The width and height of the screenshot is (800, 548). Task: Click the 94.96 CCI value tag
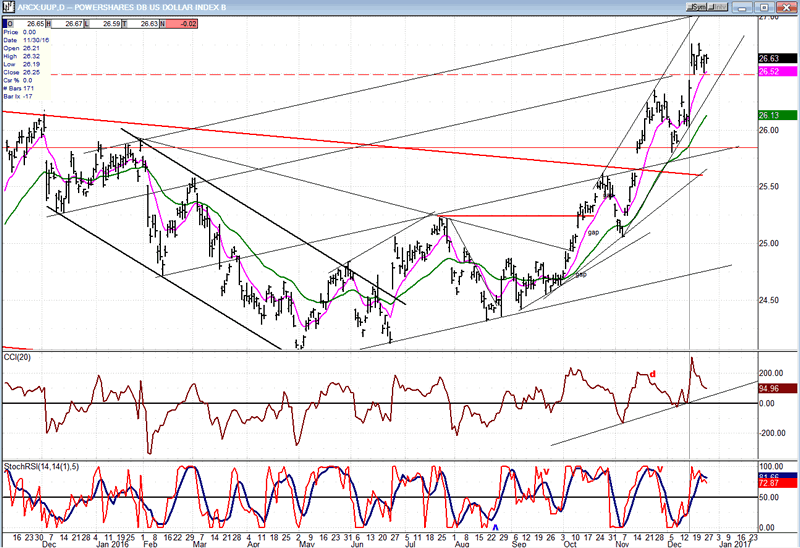(772, 388)
